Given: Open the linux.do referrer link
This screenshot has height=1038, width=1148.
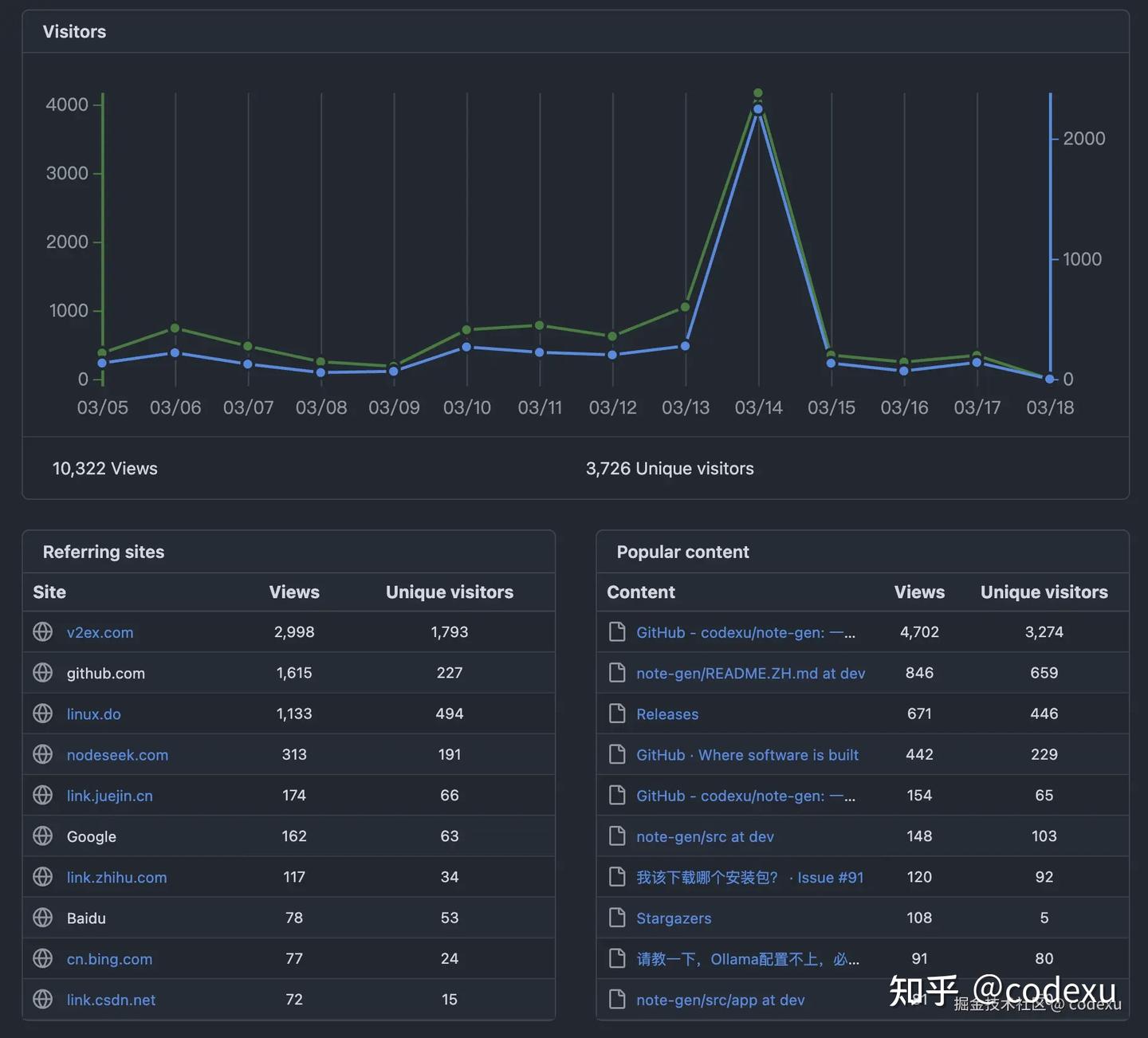Looking at the screenshot, I should coord(94,714).
